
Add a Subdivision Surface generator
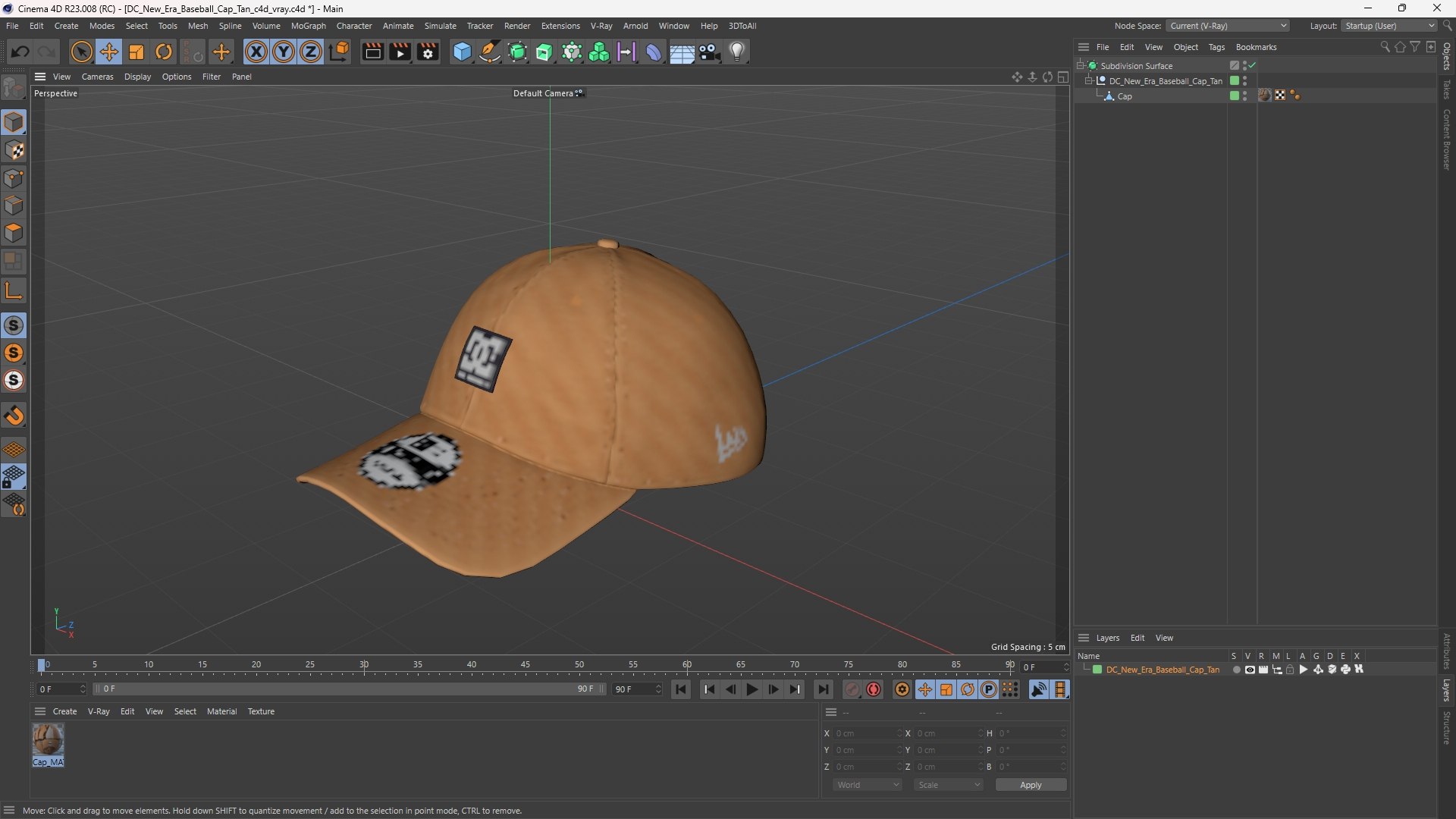click(x=517, y=52)
